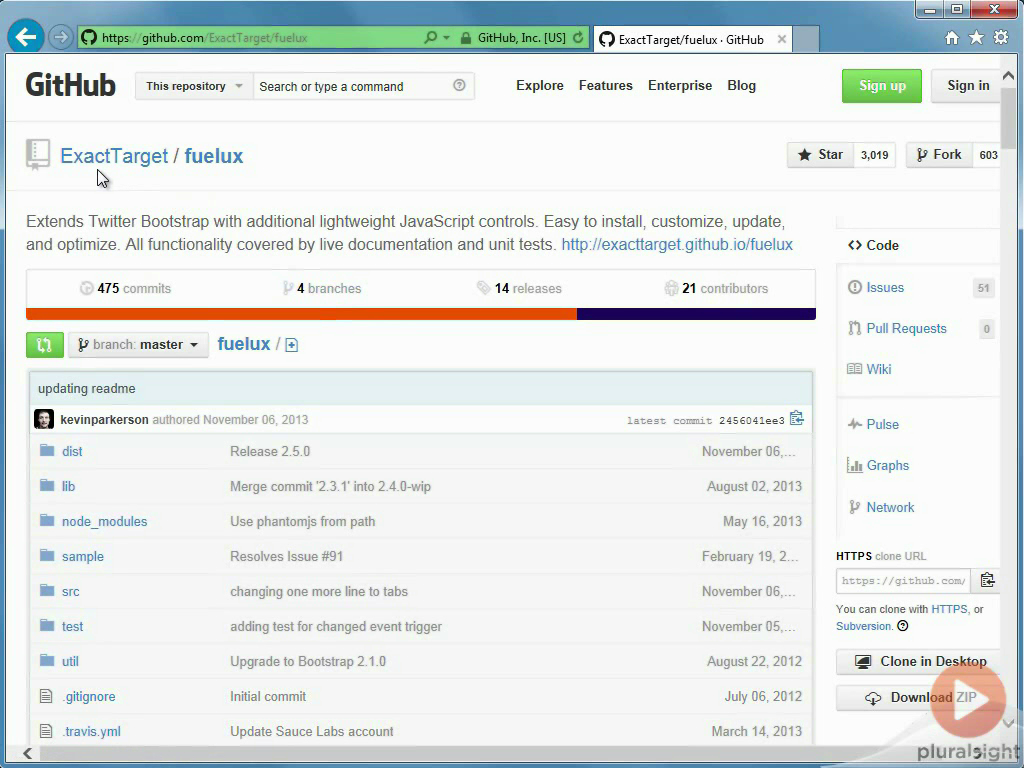Copy the HTTPS clone URL to clipboard
Viewport: 1024px width, 768px height.
(987, 580)
